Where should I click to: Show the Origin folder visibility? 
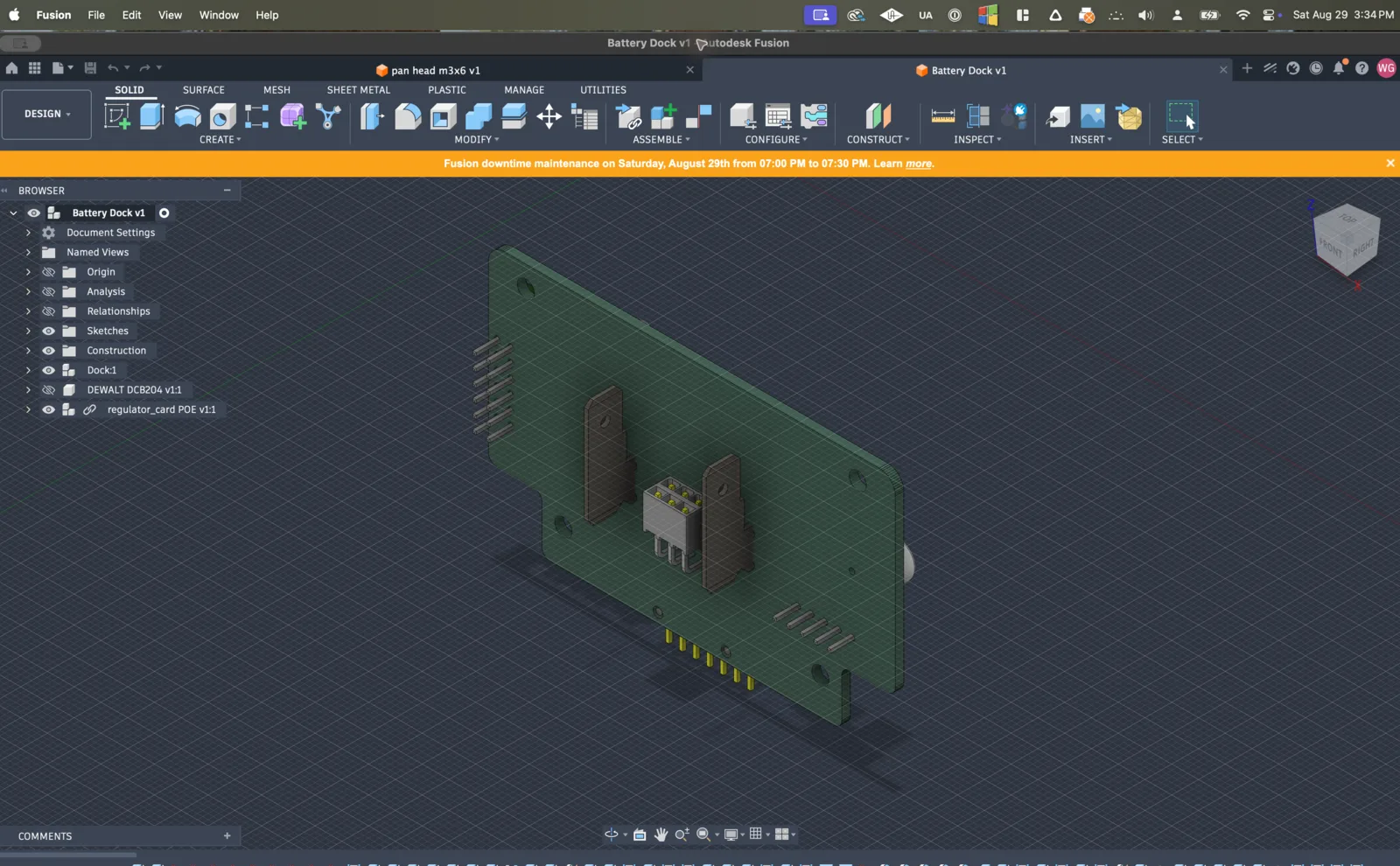(x=48, y=272)
